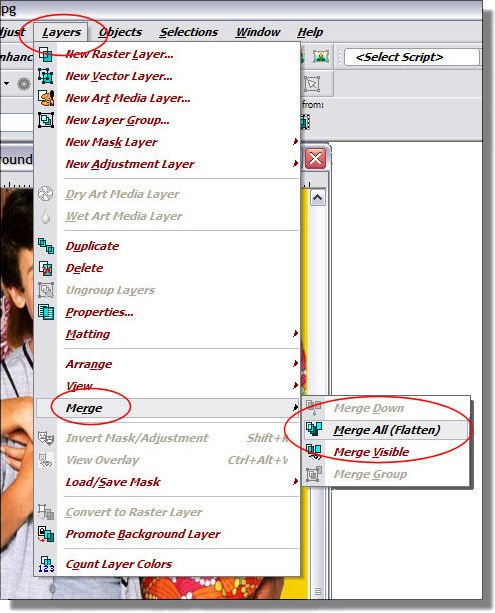Image resolution: width=495 pixels, height=613 pixels.
Task: Choose Merge All (Flatten)
Action: (386, 430)
